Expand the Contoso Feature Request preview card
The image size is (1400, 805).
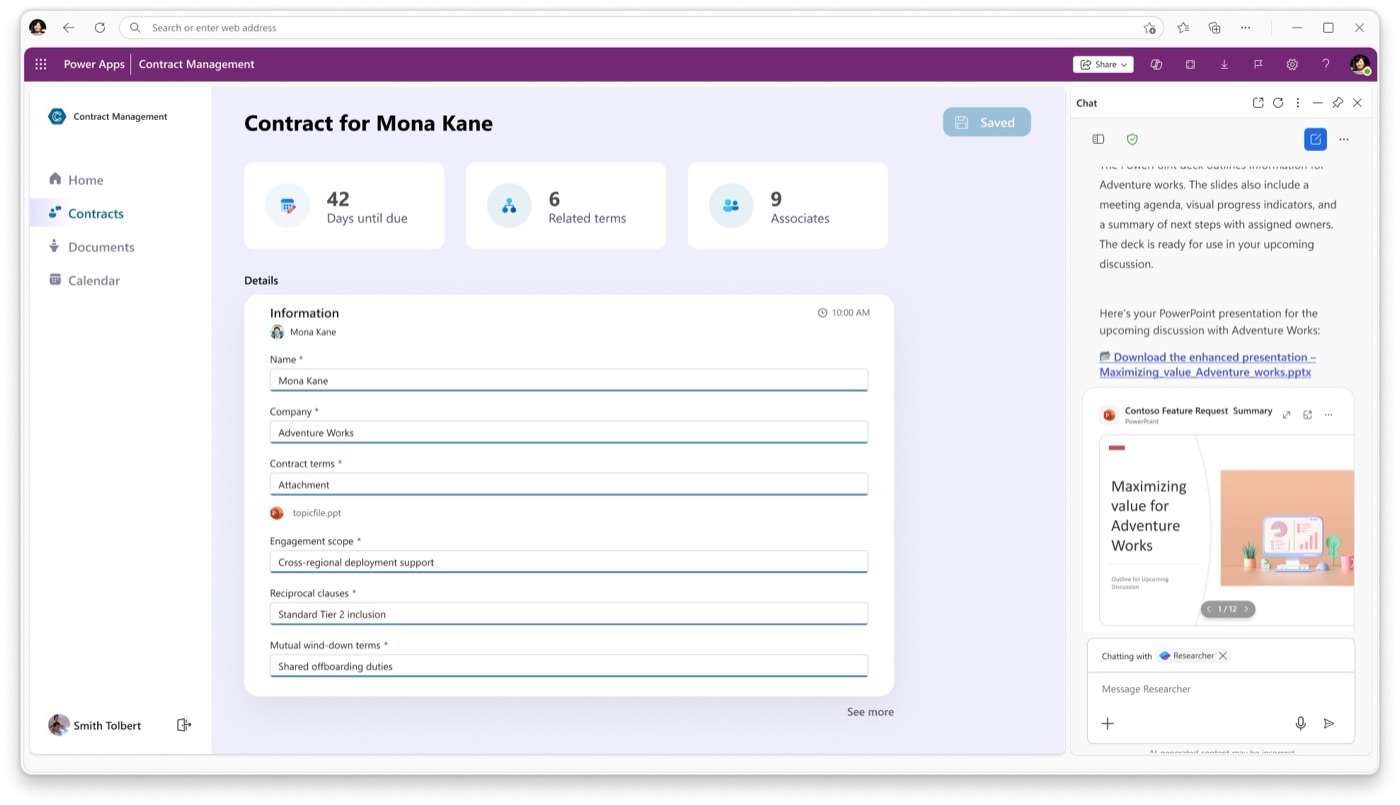pyautogui.click(x=1287, y=414)
